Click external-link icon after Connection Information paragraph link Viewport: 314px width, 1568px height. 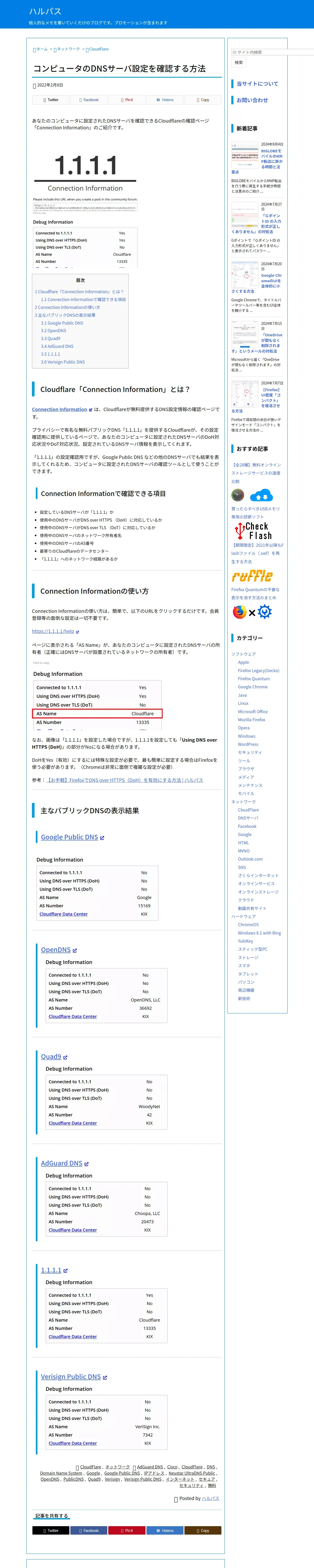pos(91,410)
